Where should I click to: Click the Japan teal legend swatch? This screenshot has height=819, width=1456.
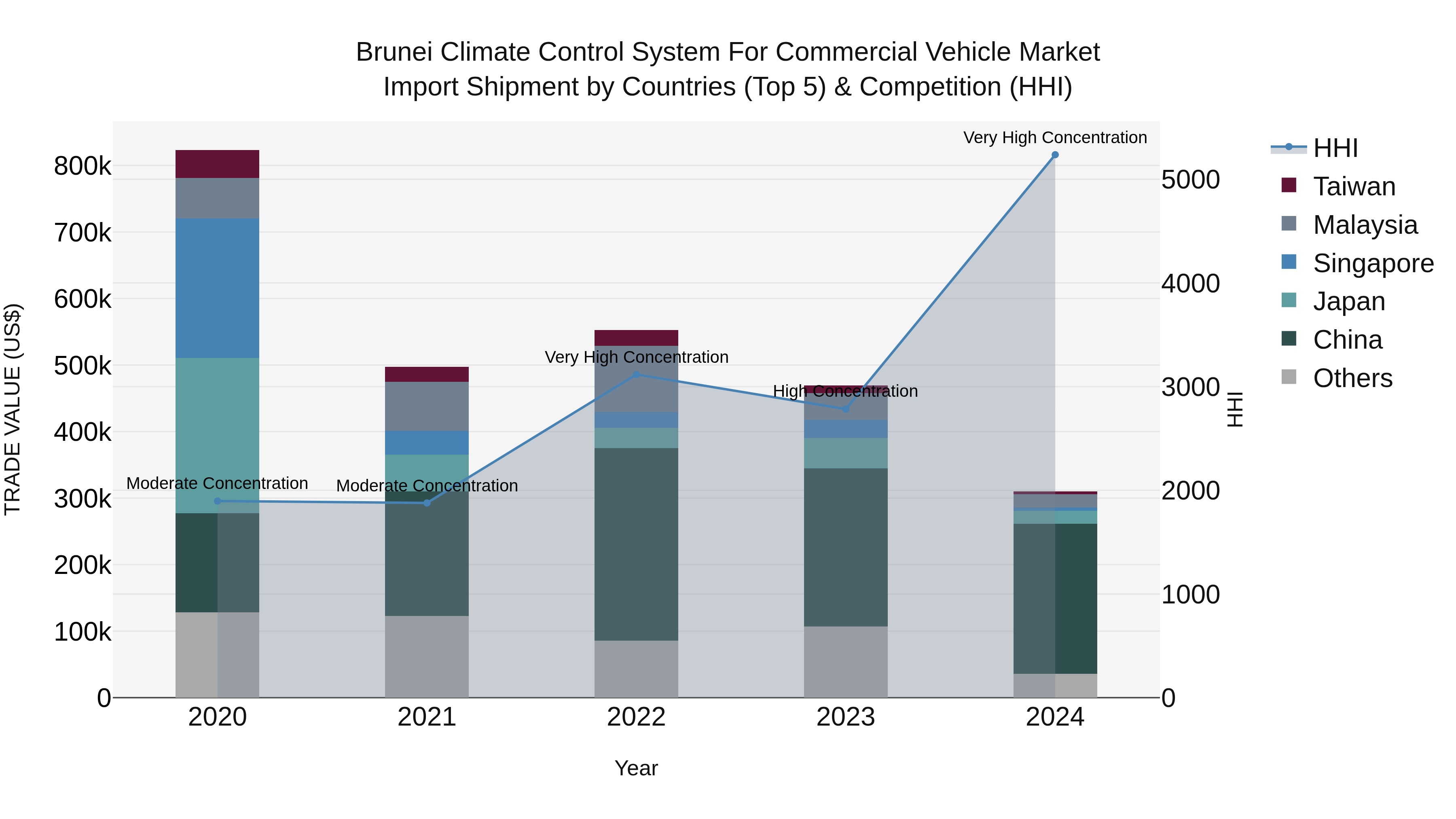click(x=1289, y=300)
